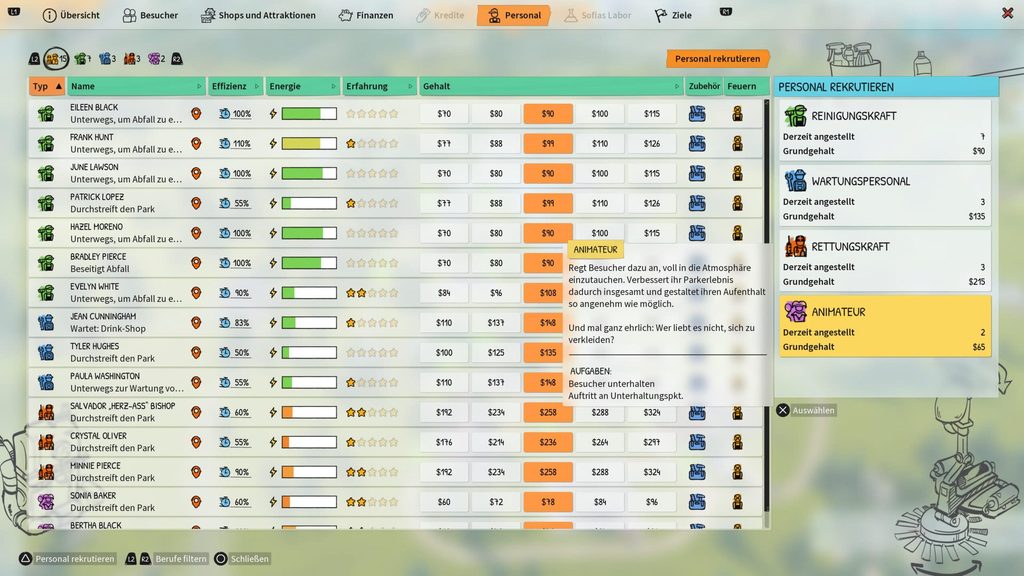Switch to Shops und Attraktionen tab
Viewport: 1024px width, 576px height.
click(258, 15)
